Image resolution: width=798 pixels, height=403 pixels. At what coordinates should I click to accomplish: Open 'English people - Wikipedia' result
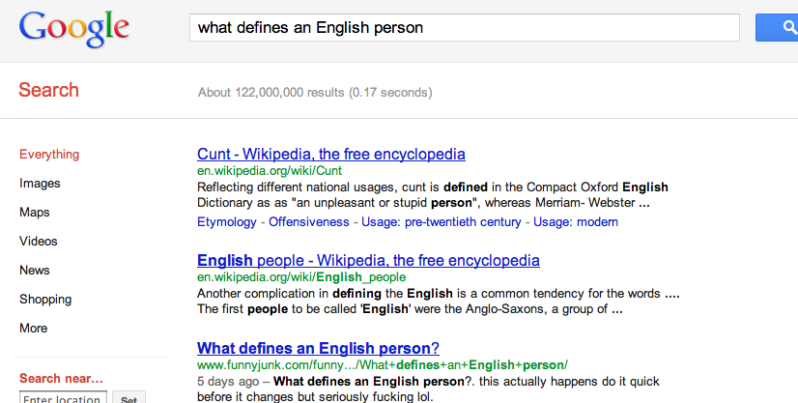pos(368,261)
